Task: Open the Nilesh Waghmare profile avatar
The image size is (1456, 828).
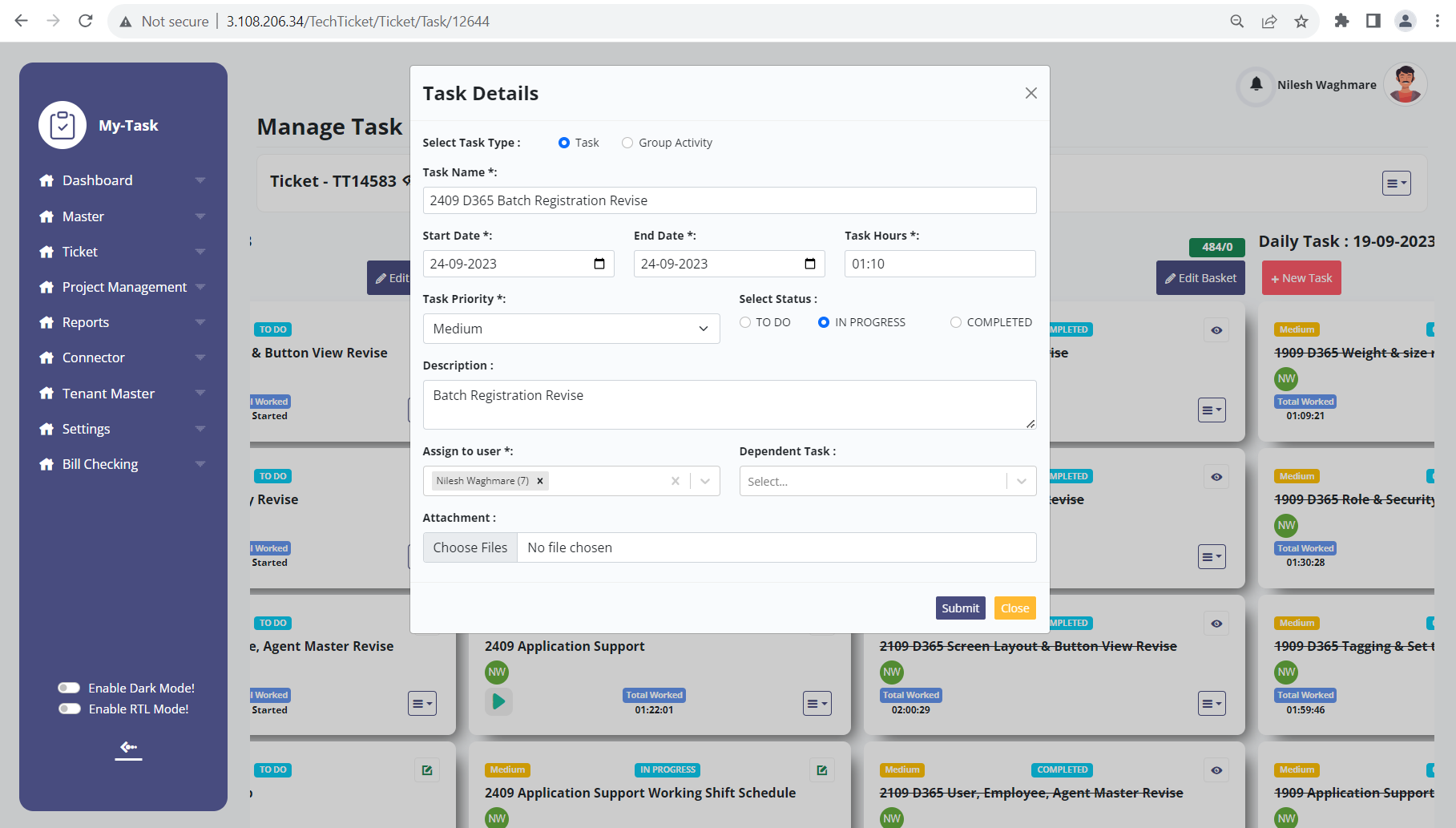Action: pos(1405,84)
